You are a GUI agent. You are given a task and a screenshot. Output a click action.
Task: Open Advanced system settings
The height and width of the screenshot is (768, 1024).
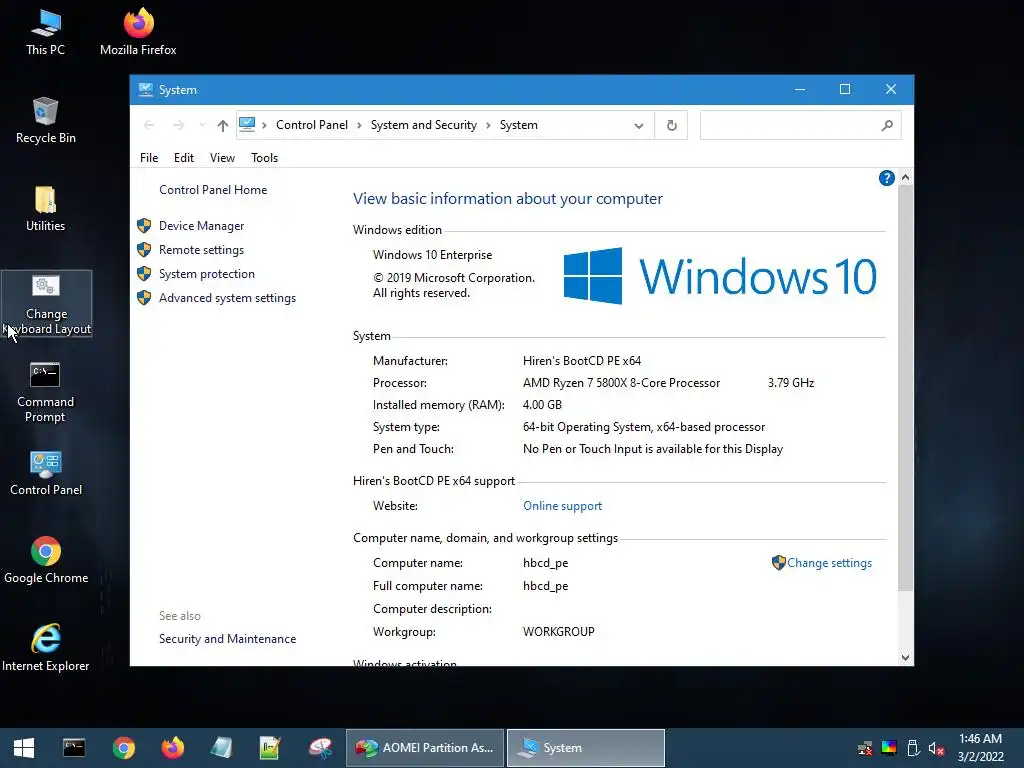(x=227, y=298)
